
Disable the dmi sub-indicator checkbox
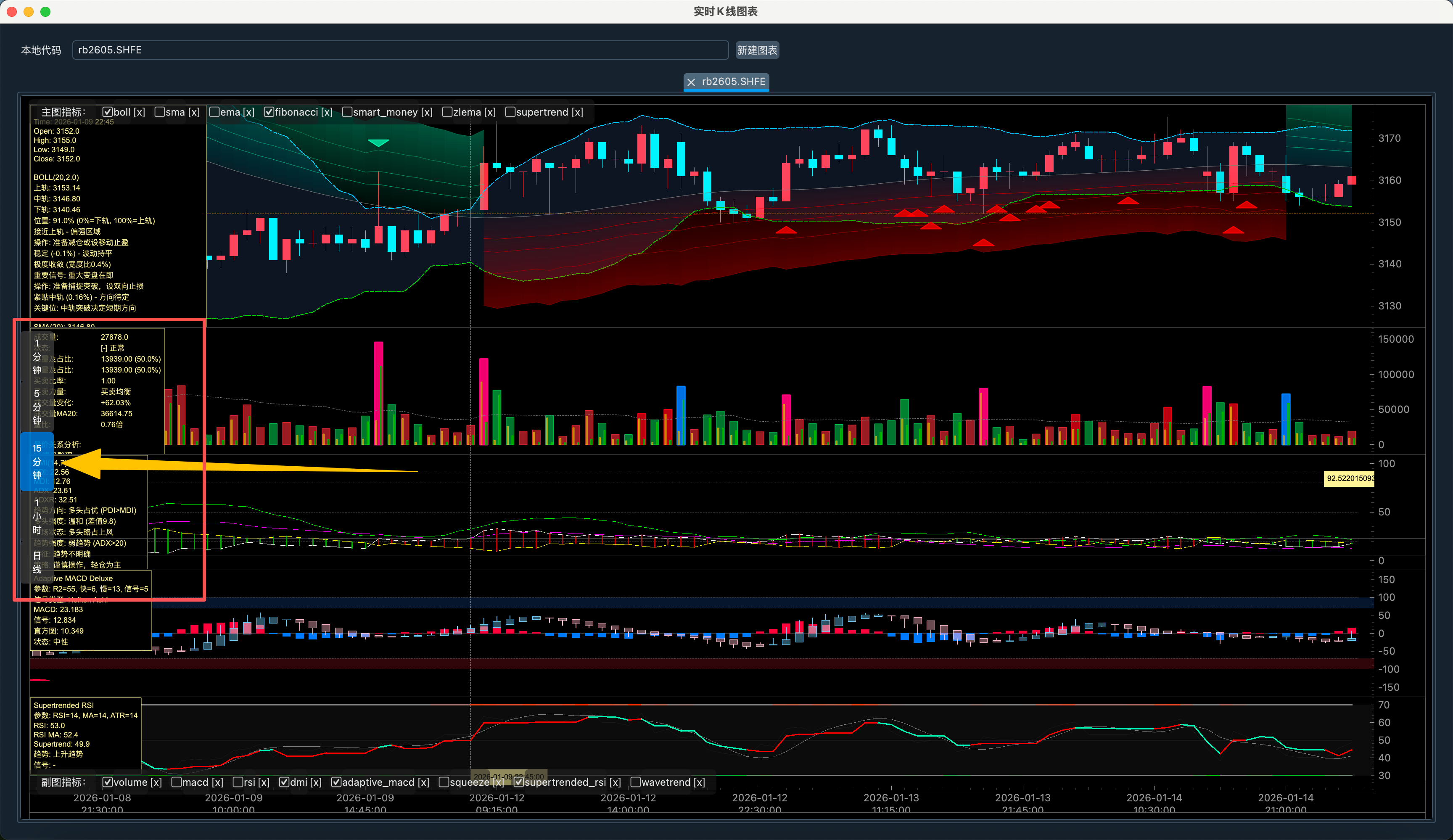(284, 782)
